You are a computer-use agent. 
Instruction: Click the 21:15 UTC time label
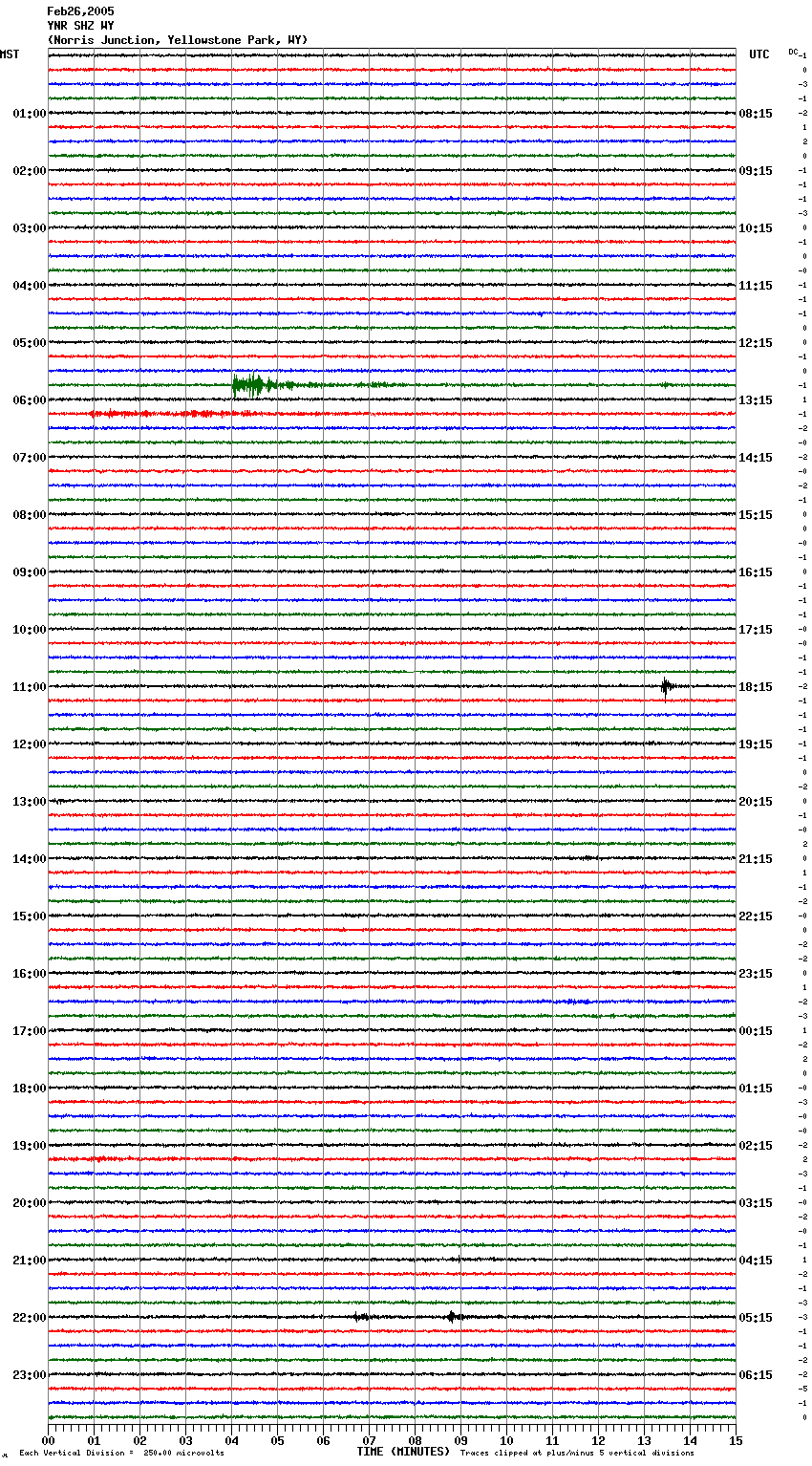pos(756,859)
